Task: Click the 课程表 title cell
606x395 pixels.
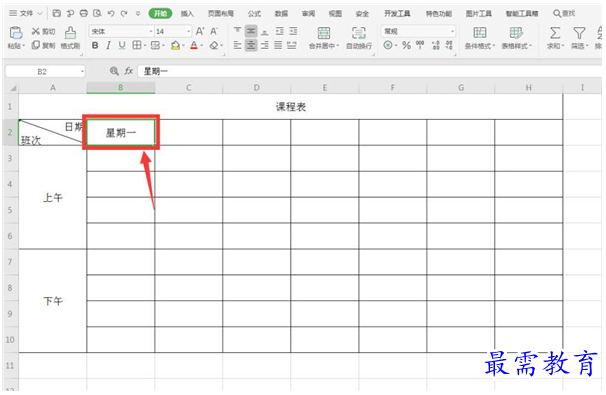Action: pyautogui.click(x=291, y=107)
